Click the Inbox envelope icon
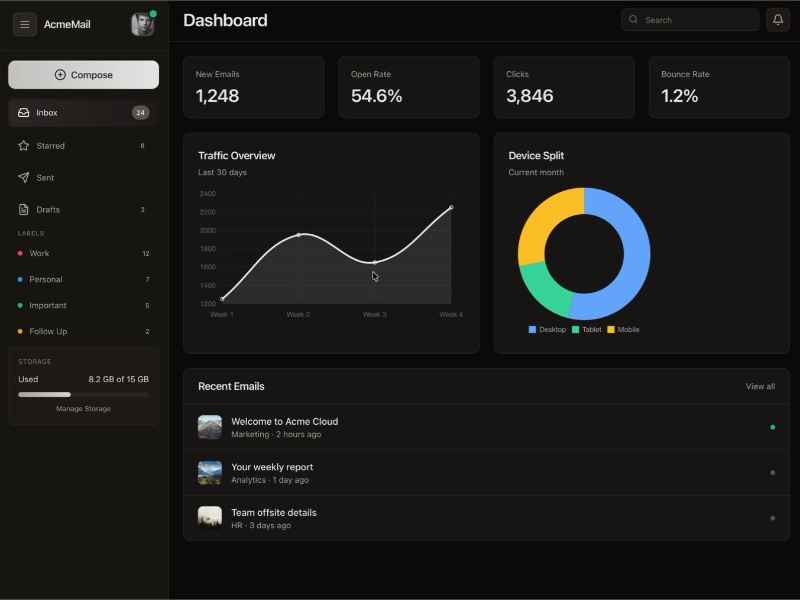This screenshot has height=600, width=800. point(22,113)
